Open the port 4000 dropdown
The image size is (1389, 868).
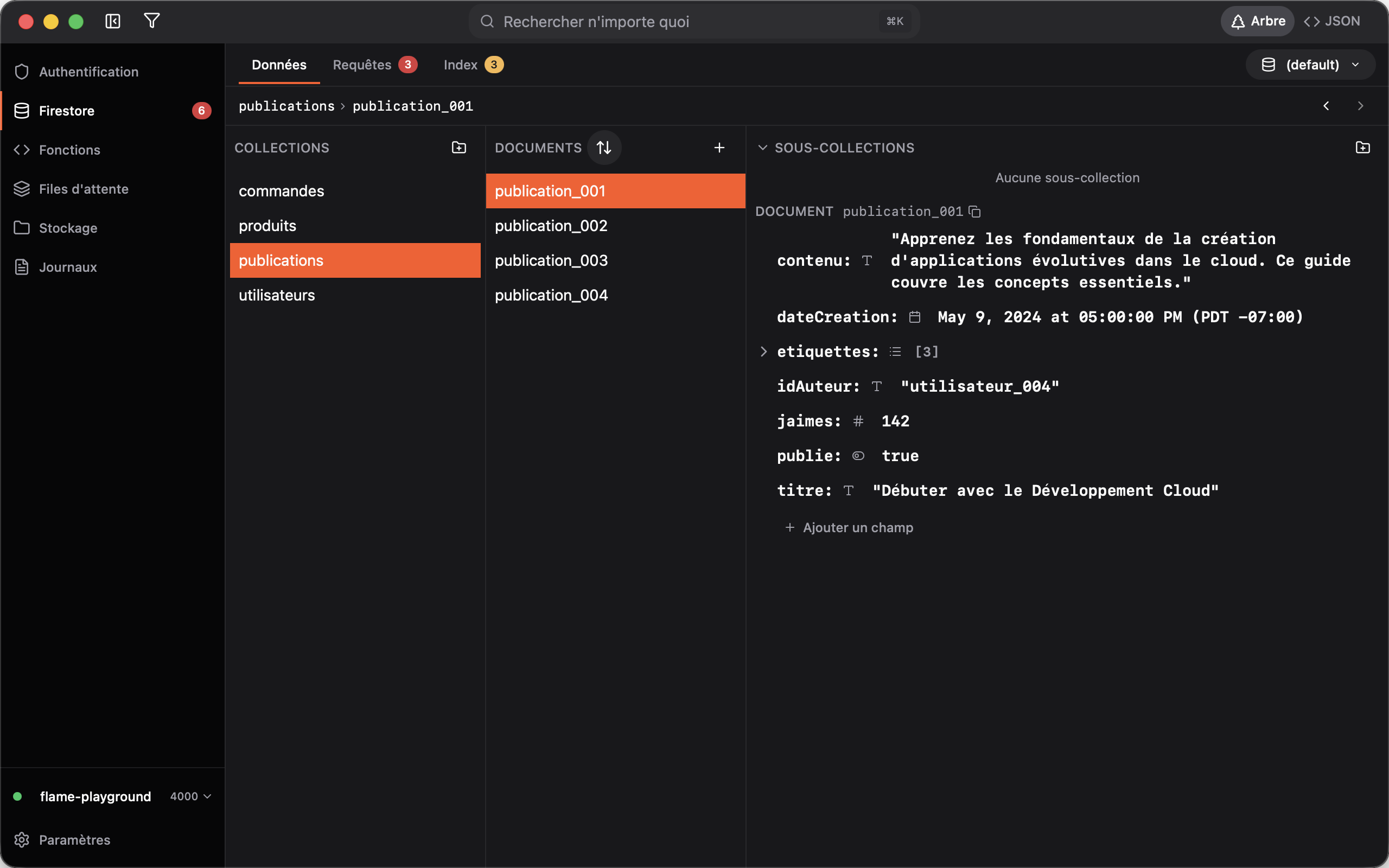pyautogui.click(x=191, y=796)
